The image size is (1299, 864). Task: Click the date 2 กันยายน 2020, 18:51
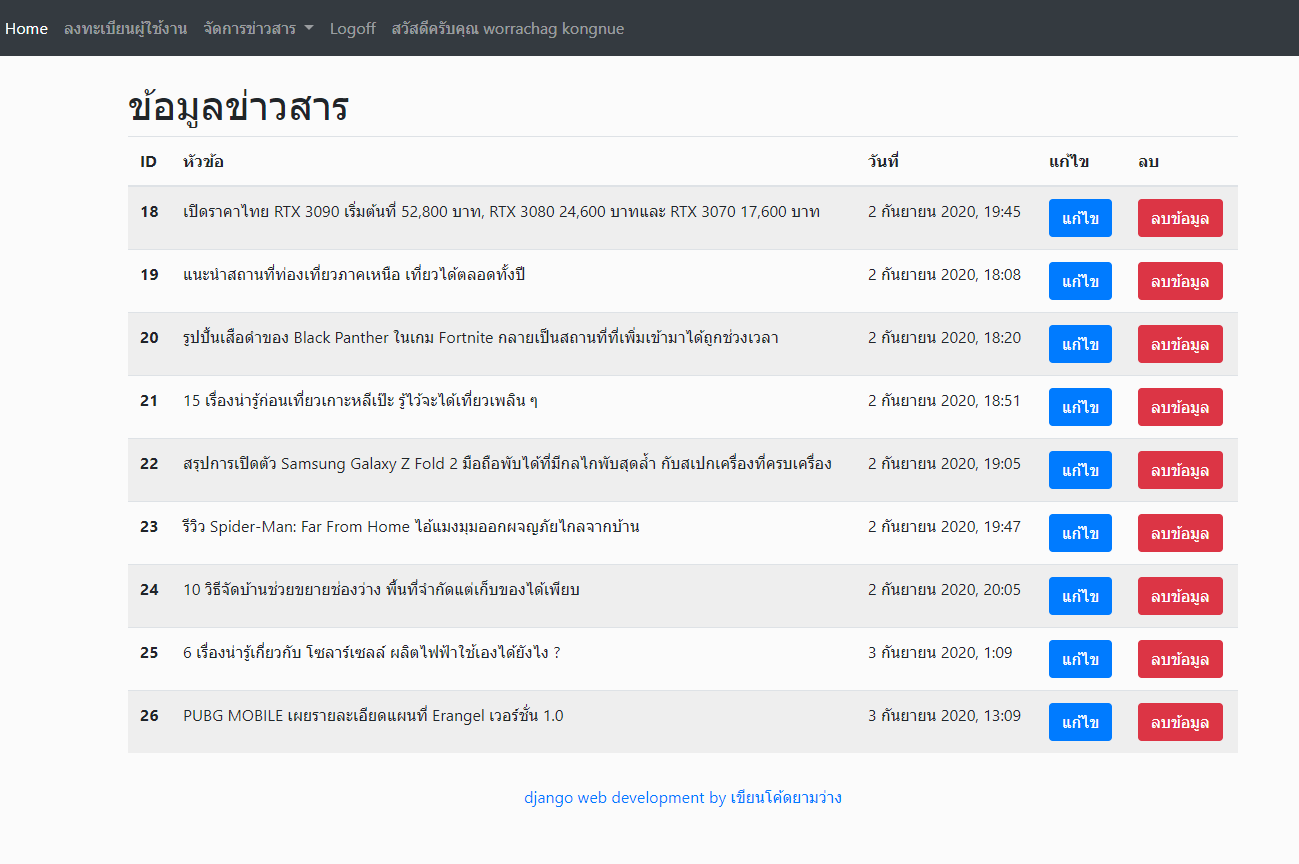point(944,401)
